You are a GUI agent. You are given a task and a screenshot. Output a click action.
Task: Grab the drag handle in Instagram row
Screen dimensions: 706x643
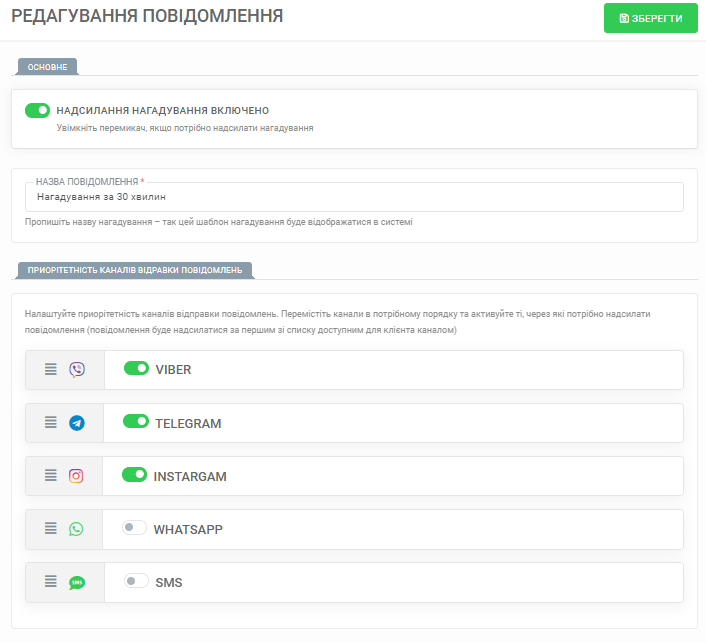click(50, 475)
